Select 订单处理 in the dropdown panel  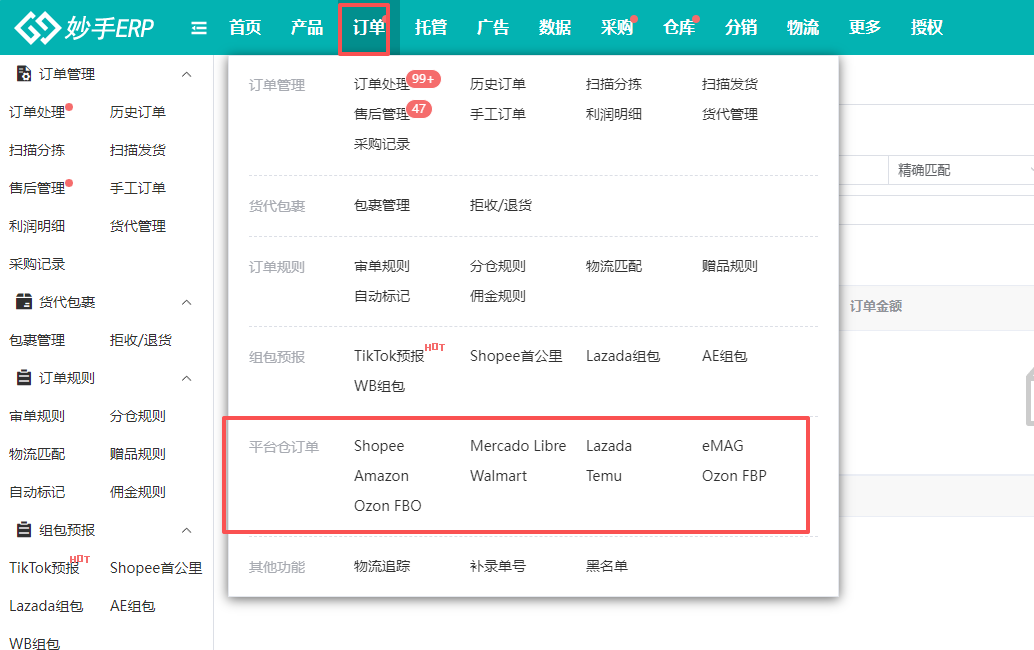tap(382, 84)
